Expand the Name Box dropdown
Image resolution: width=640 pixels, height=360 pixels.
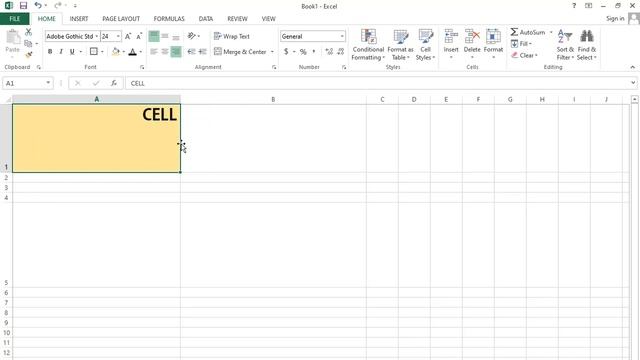pos(48,83)
